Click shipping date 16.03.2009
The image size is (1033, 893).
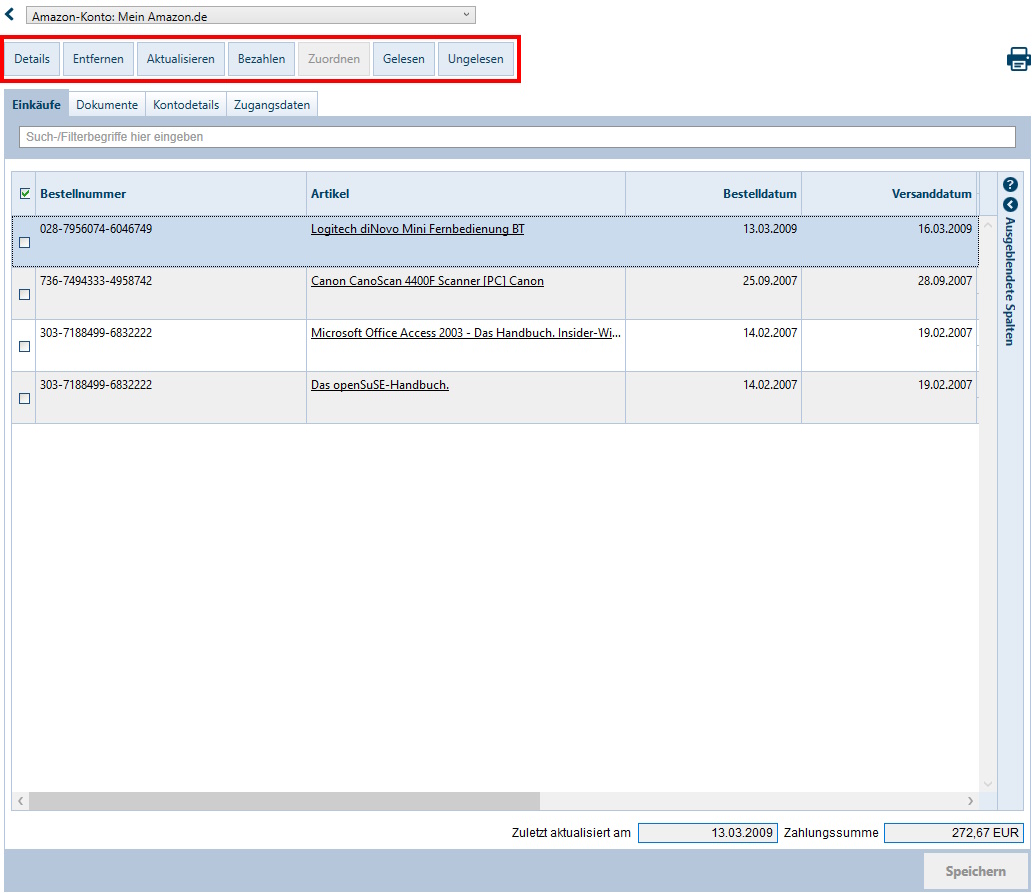(x=945, y=229)
